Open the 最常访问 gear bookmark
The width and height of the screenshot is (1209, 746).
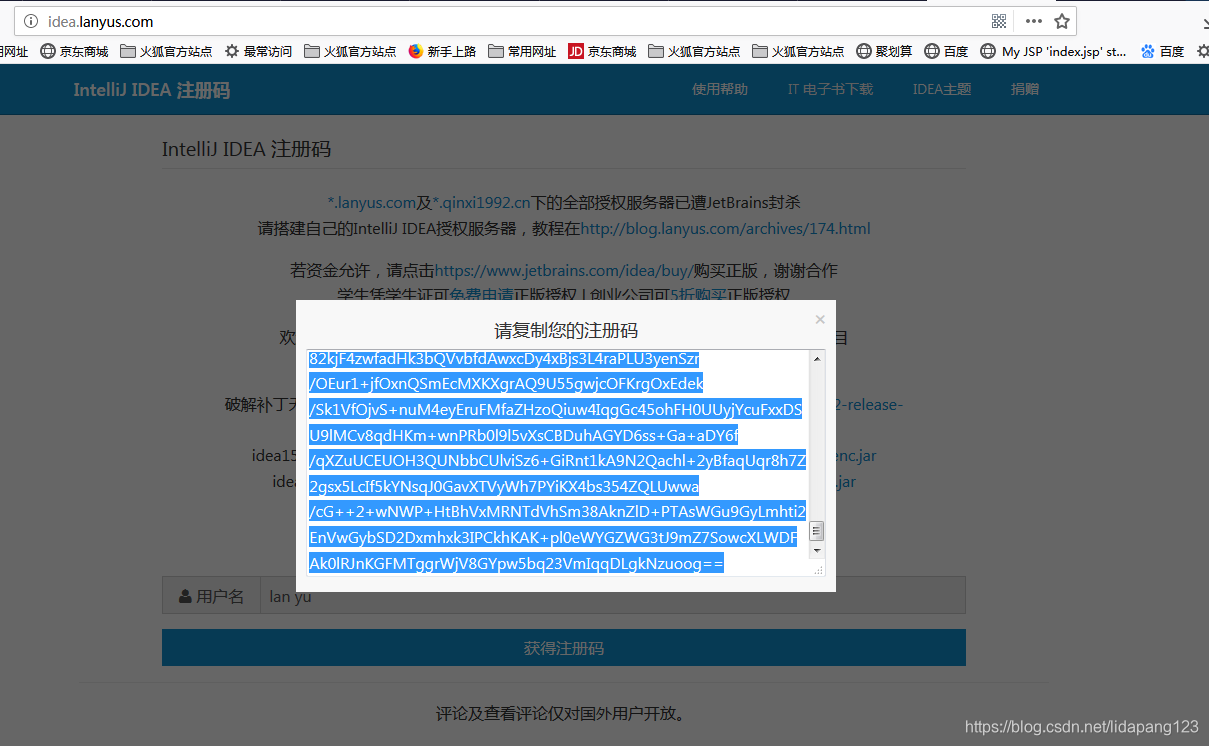coord(258,51)
